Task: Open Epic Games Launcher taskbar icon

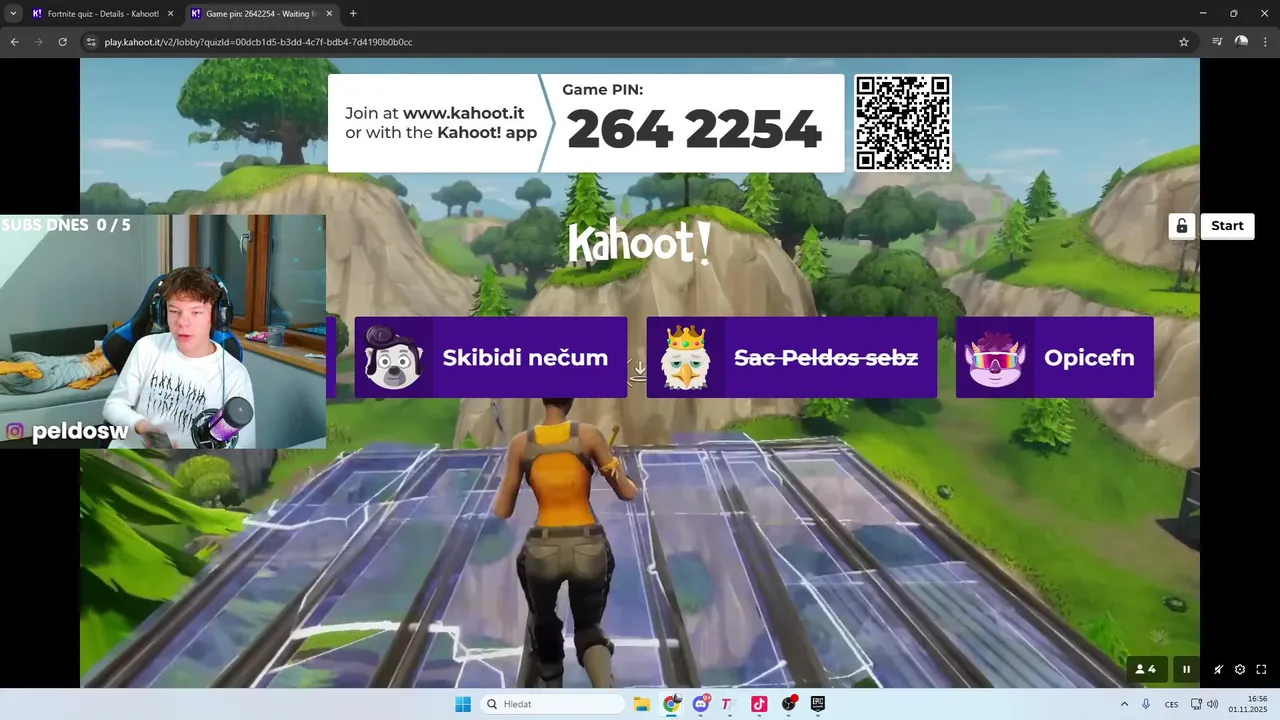Action: tap(817, 704)
